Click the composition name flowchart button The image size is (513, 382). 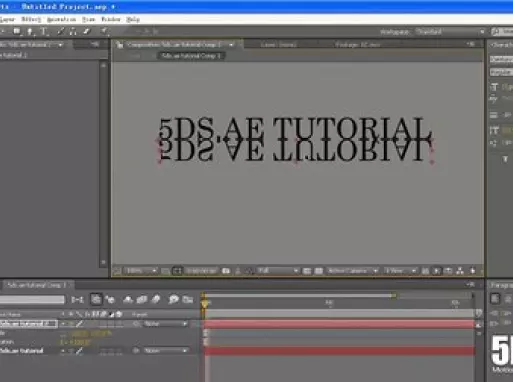coord(191,56)
